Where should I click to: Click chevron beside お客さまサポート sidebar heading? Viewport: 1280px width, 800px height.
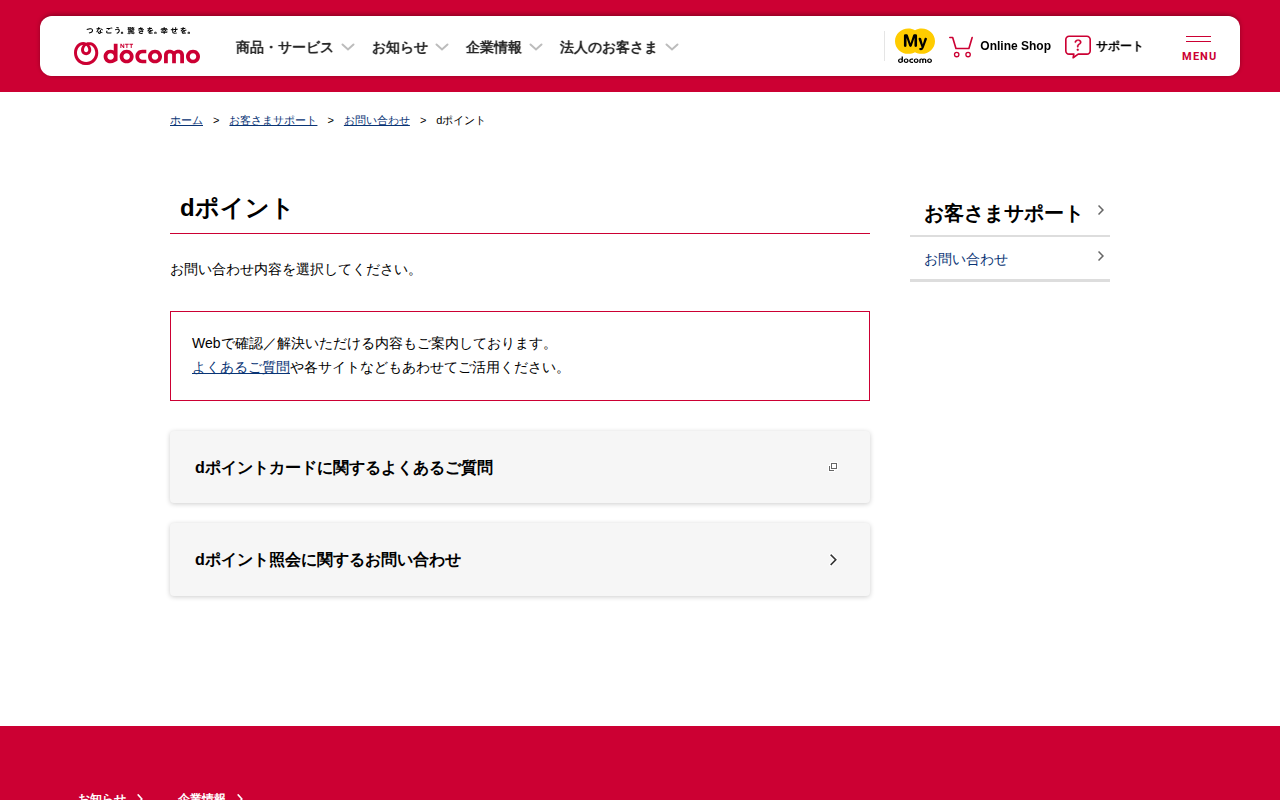1100,210
